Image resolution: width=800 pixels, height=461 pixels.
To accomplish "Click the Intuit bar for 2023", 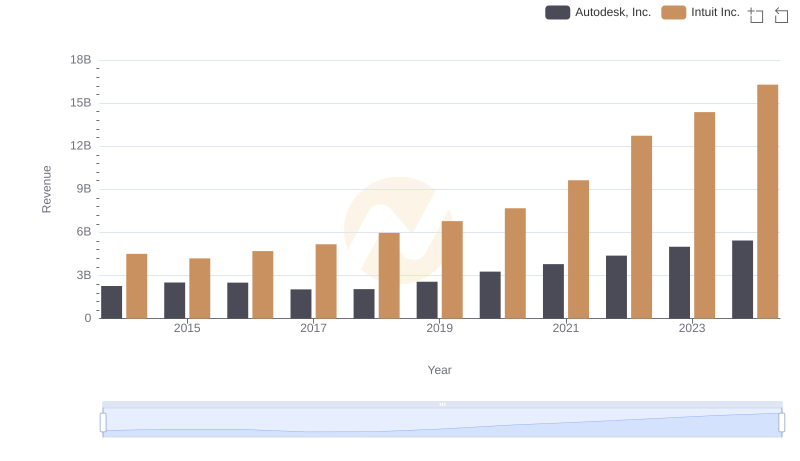I will tap(704, 215).
